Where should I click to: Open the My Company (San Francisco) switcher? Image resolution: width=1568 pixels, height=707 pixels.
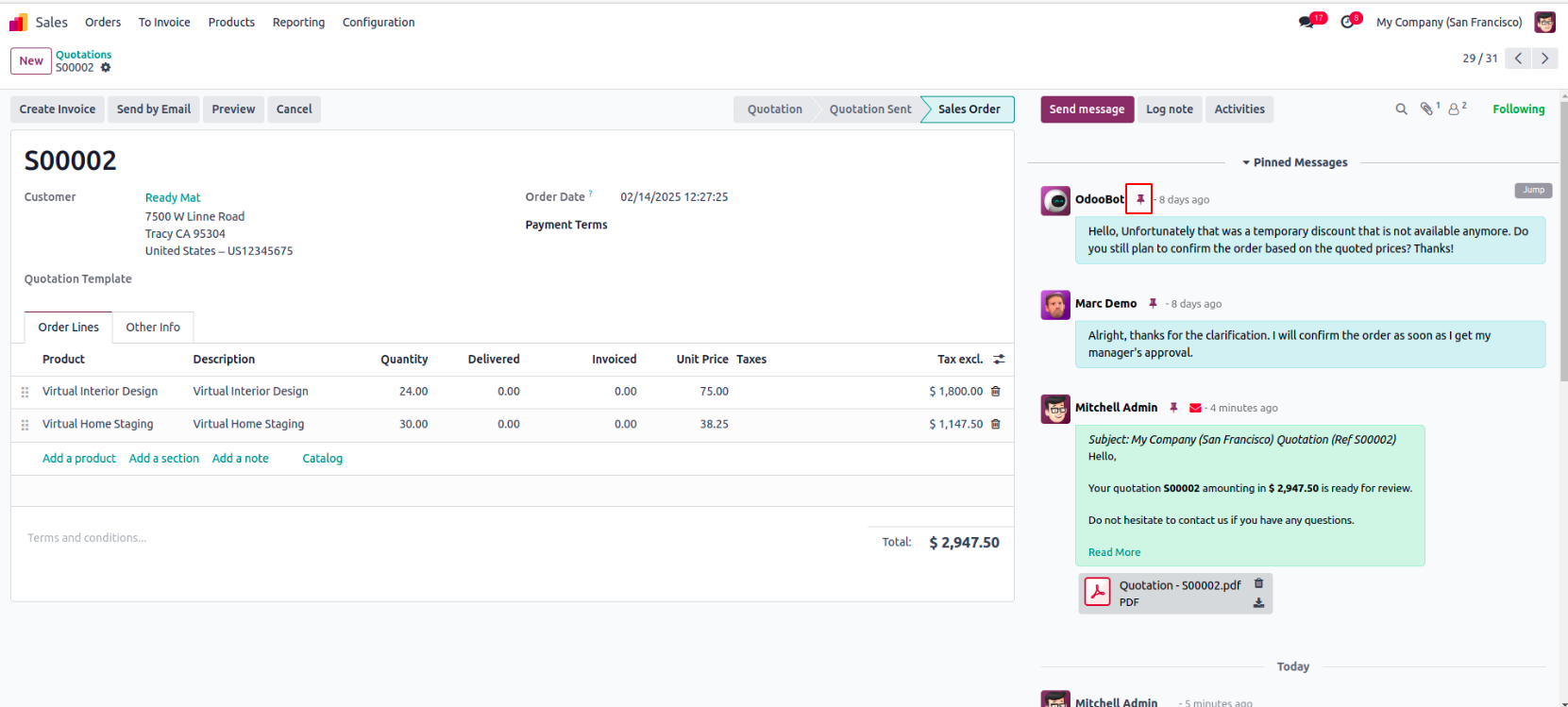[1449, 22]
